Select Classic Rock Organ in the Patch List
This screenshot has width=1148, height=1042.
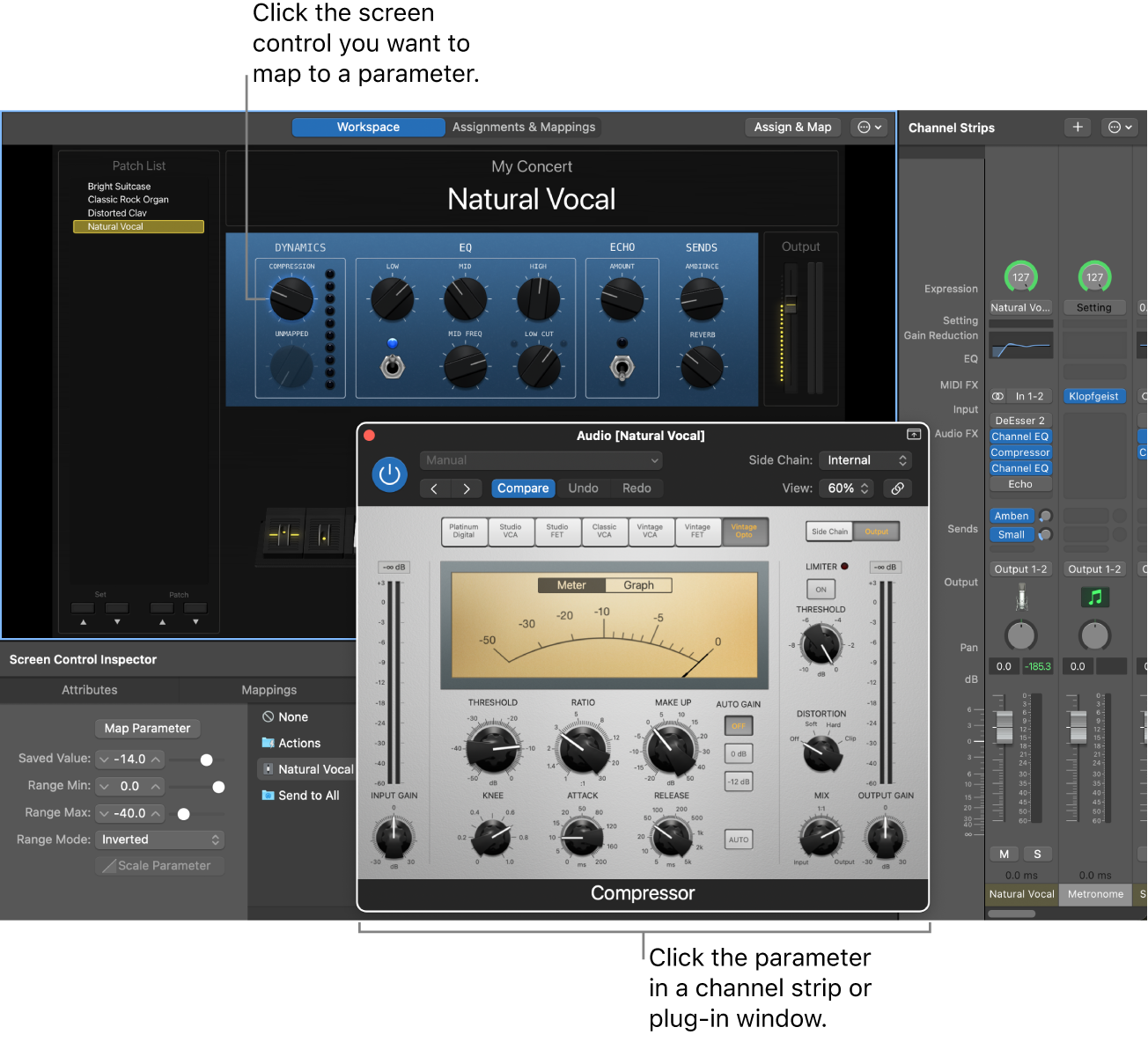pyautogui.click(x=128, y=199)
